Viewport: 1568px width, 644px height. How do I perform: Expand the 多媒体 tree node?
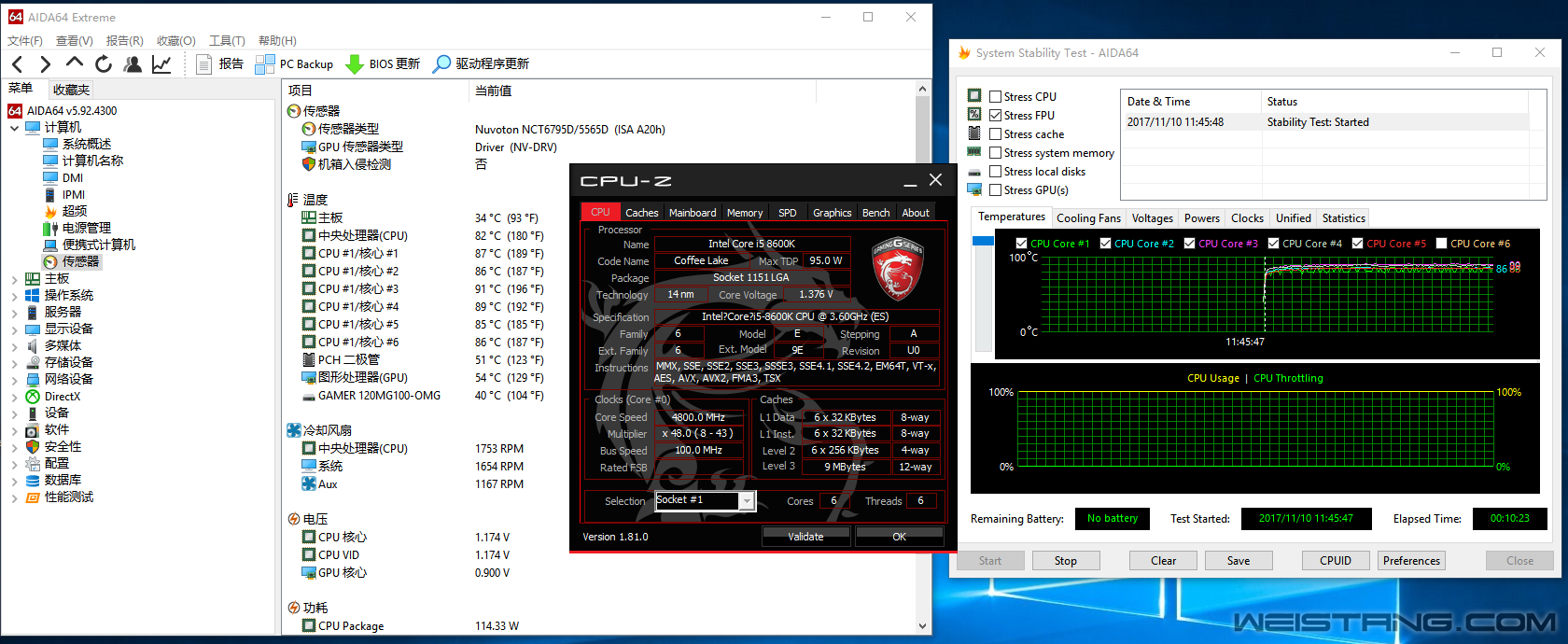click(14, 346)
